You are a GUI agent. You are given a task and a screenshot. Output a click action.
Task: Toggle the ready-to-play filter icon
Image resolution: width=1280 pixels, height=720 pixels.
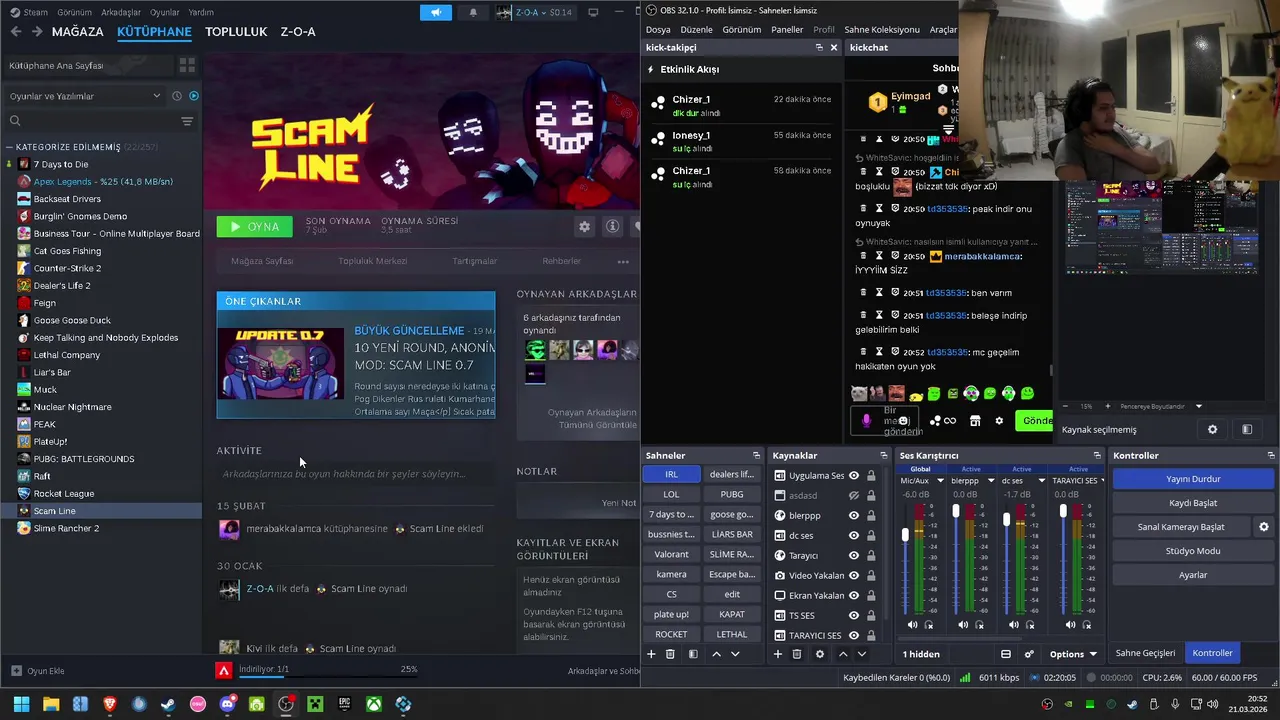point(194,96)
